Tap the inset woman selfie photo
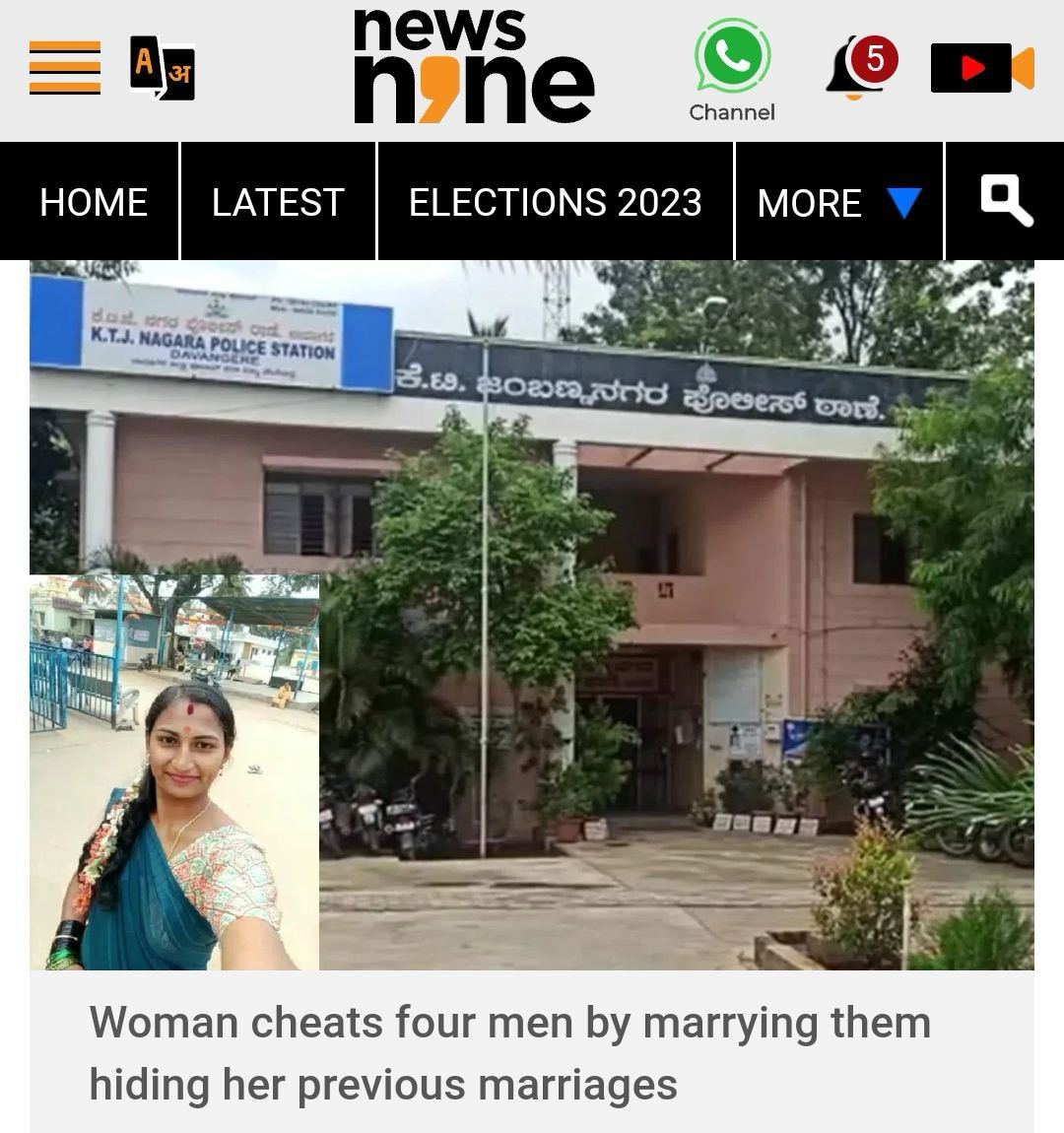The height and width of the screenshot is (1133, 1064). 174,771
